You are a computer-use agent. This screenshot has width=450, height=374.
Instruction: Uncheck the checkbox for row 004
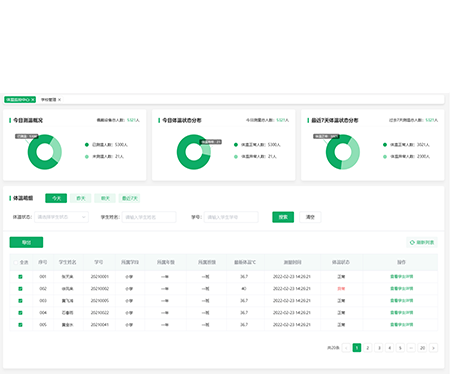pos(20,313)
